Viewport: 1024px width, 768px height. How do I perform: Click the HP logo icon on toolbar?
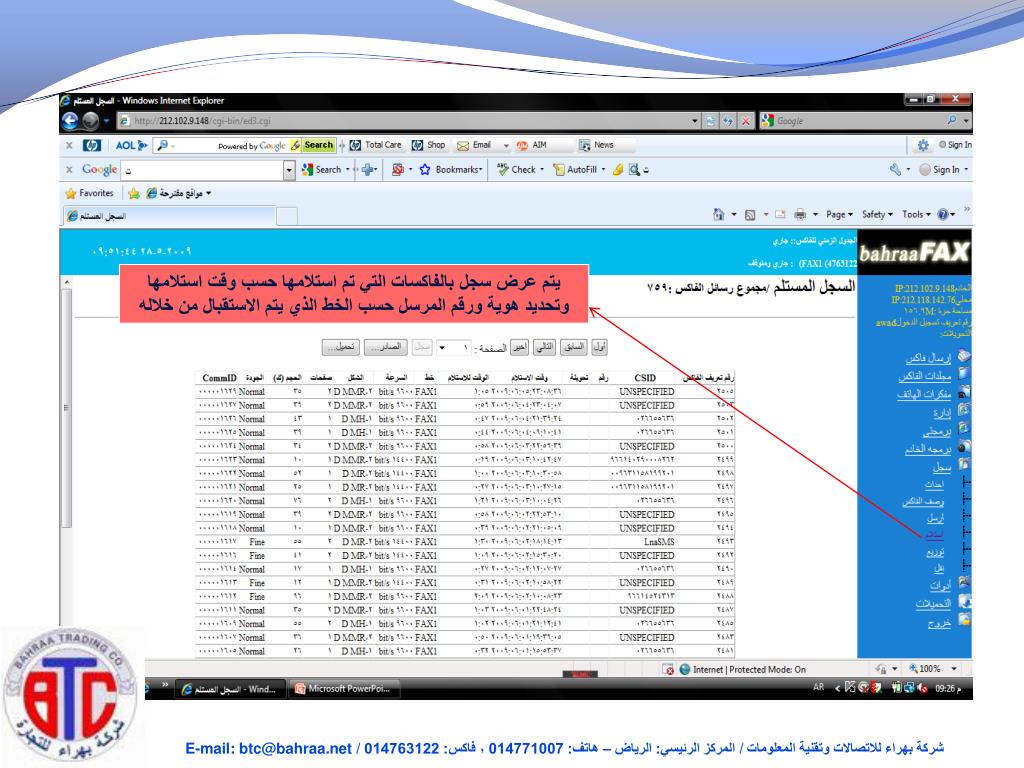92,146
